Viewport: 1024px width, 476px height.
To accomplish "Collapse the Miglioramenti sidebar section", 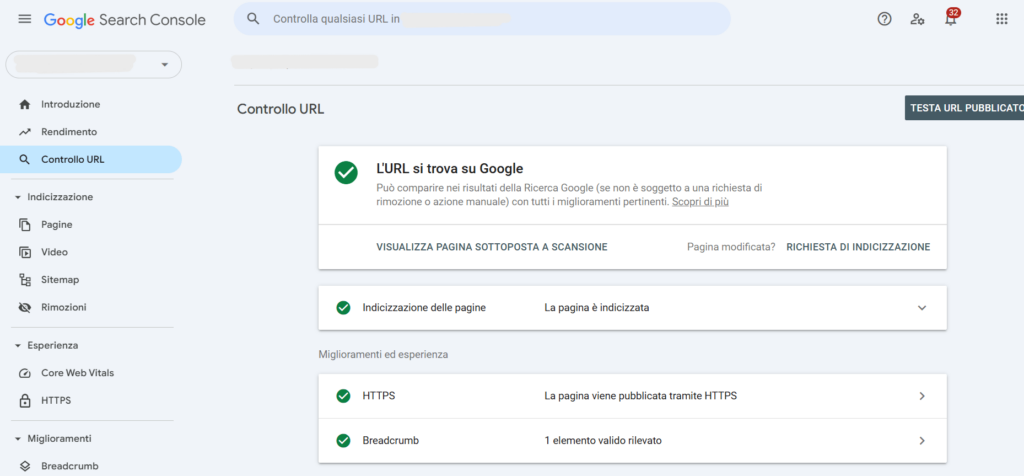I will coord(18,439).
